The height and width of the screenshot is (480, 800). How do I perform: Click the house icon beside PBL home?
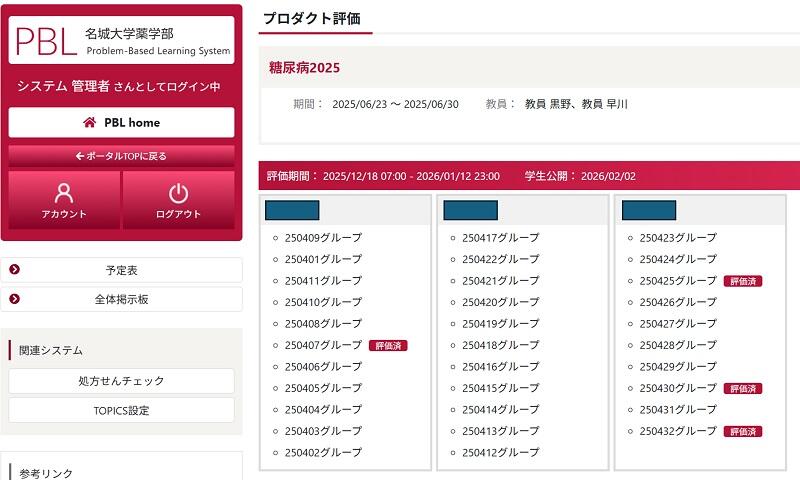pyautogui.click(x=90, y=123)
